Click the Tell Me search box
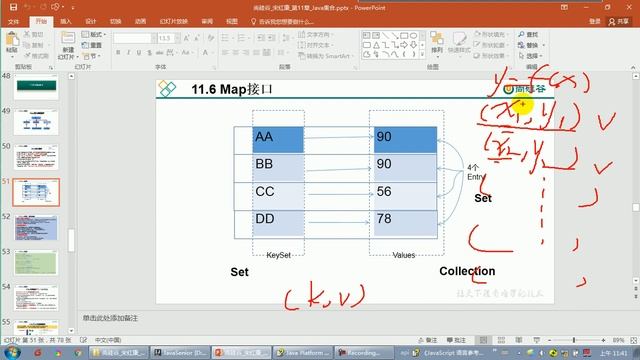Viewport: 640px width, 360px height. [x=282, y=22]
